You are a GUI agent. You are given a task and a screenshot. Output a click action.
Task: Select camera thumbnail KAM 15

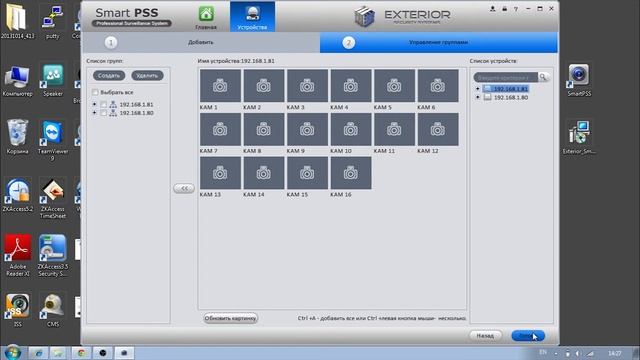(307, 173)
